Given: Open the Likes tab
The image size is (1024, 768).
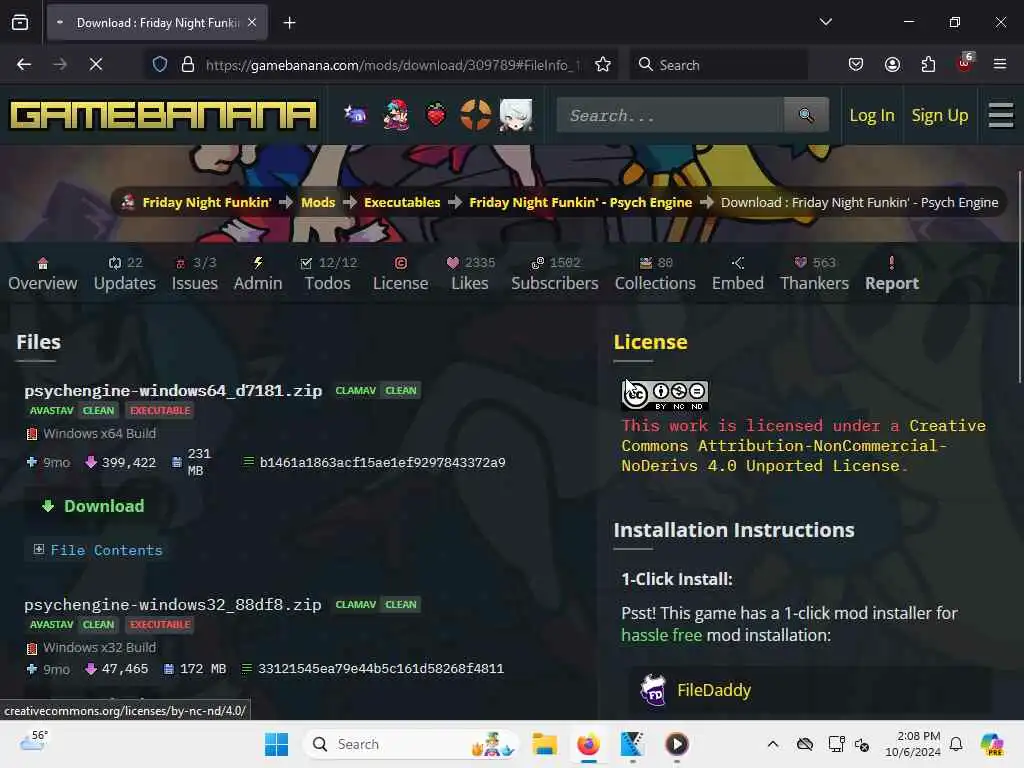Looking at the screenshot, I should click(x=470, y=274).
